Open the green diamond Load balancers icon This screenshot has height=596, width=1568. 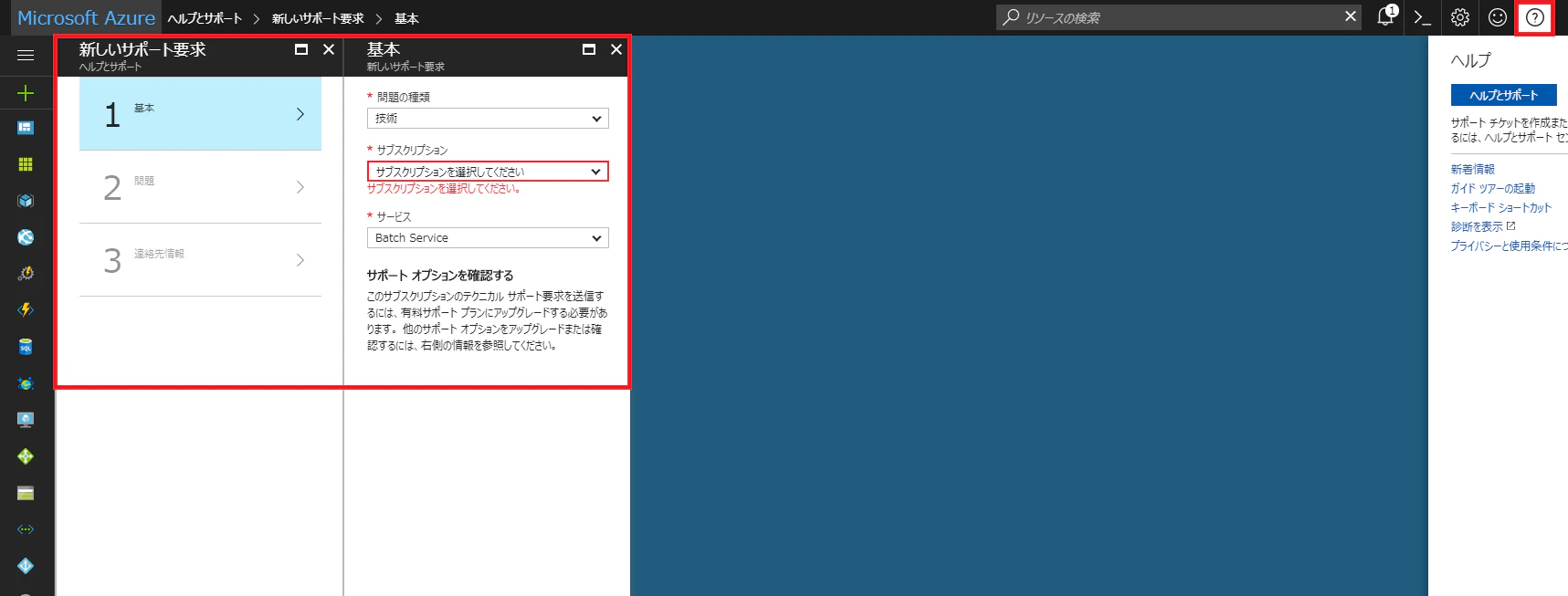26,456
